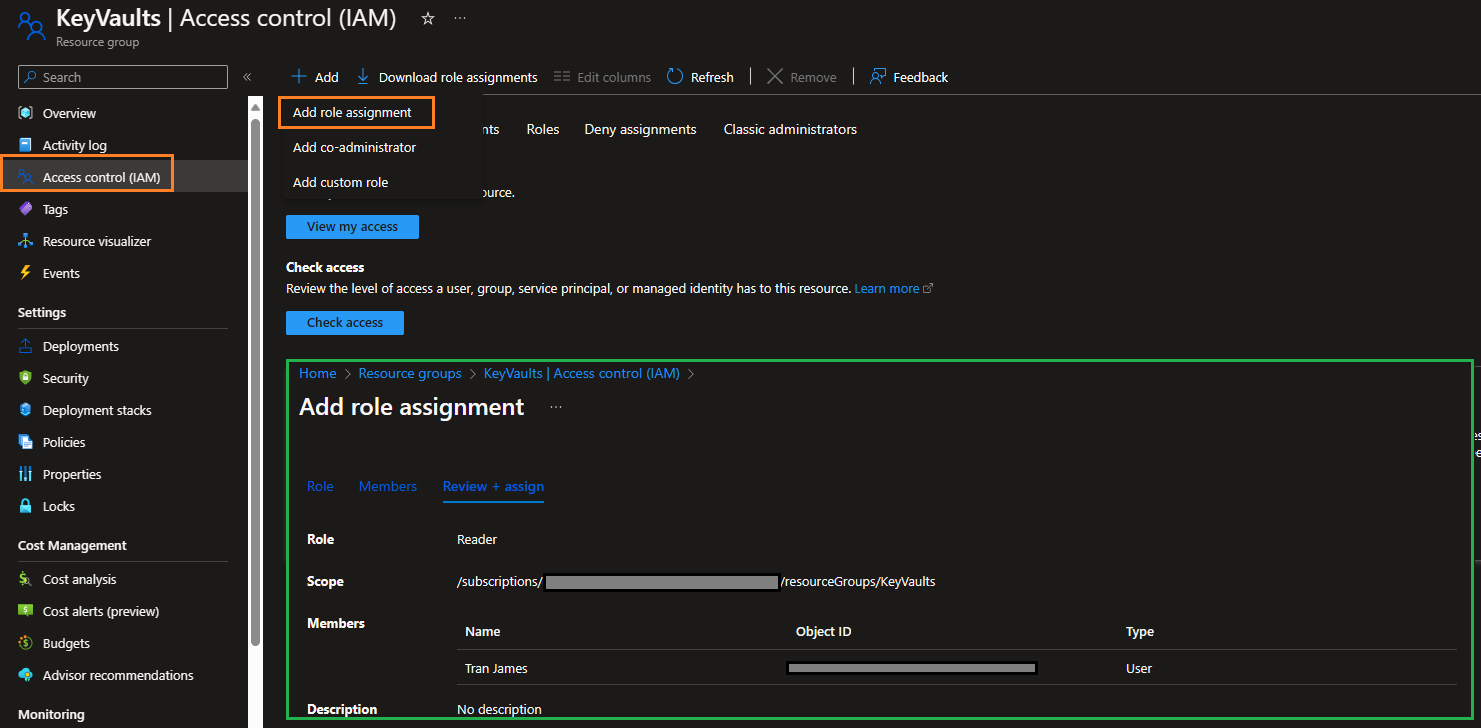Click the KeyVaults | Access control (IAM) breadcrumb

click(582, 373)
